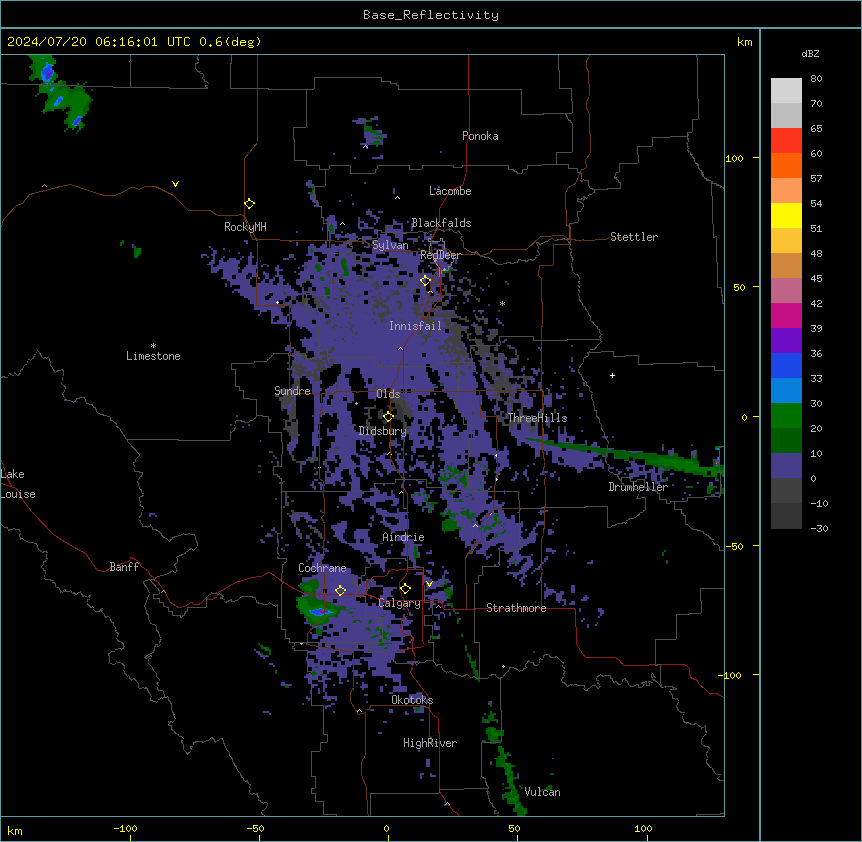Image resolution: width=862 pixels, height=842 pixels.
Task: Select the Lake Louise label
Action: click(x=18, y=484)
